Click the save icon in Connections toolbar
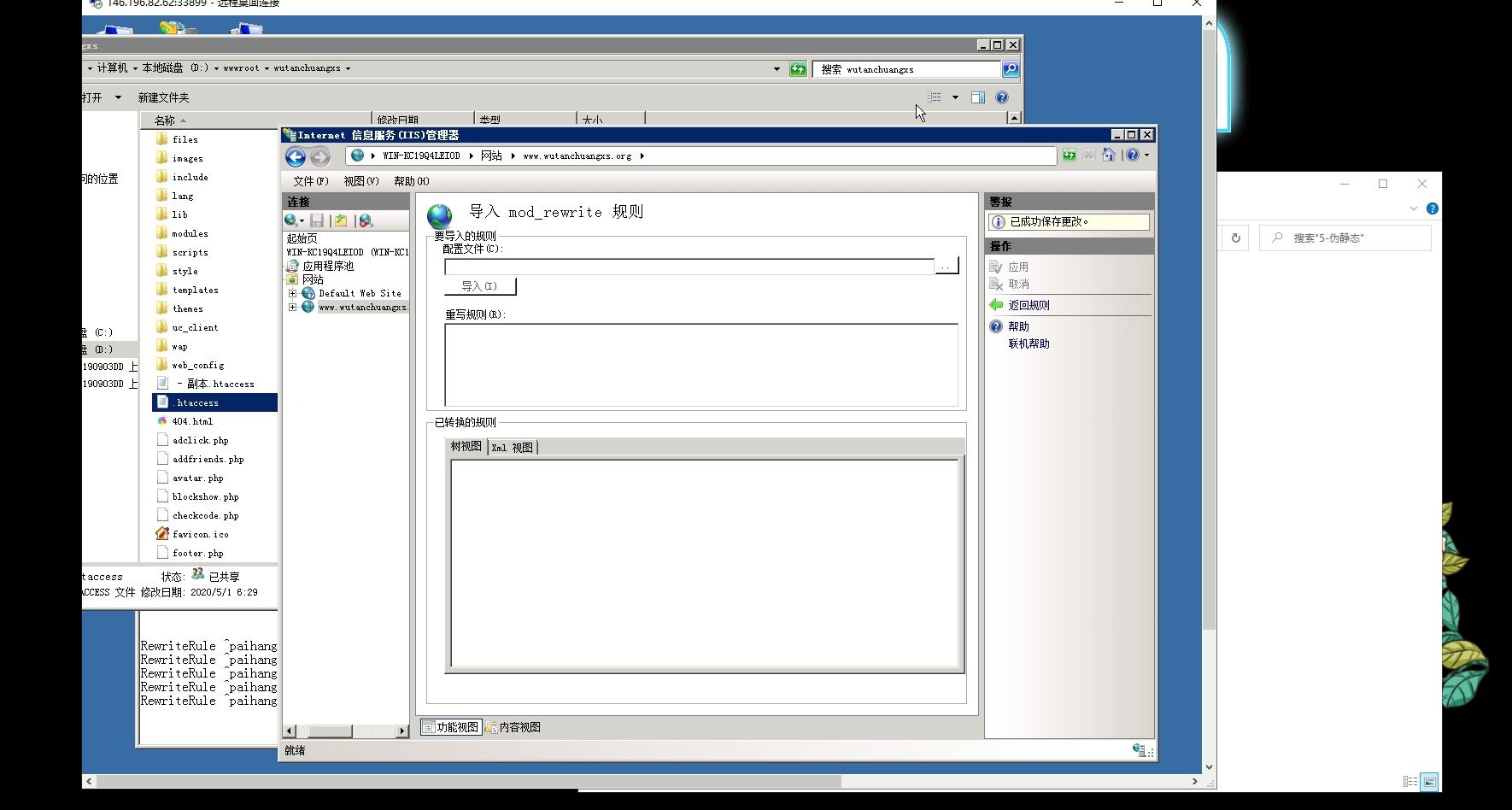Image resolution: width=1512 pixels, height=810 pixels. tap(317, 220)
